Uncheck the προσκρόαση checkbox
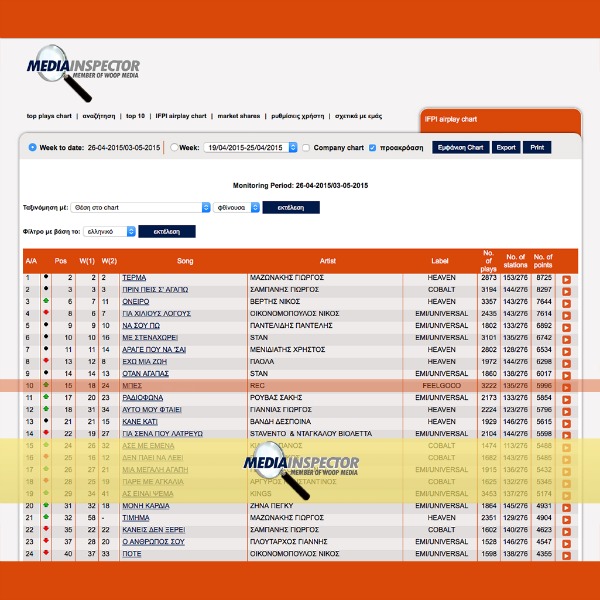 372,147
